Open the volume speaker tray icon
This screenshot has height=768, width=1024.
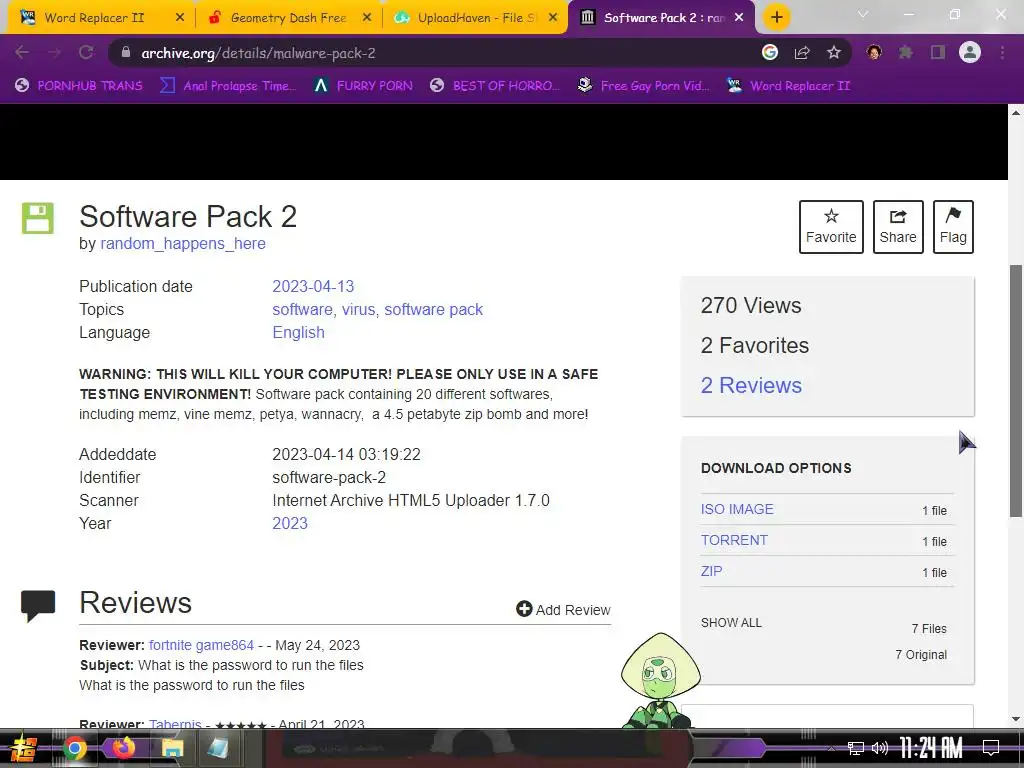tap(880, 748)
